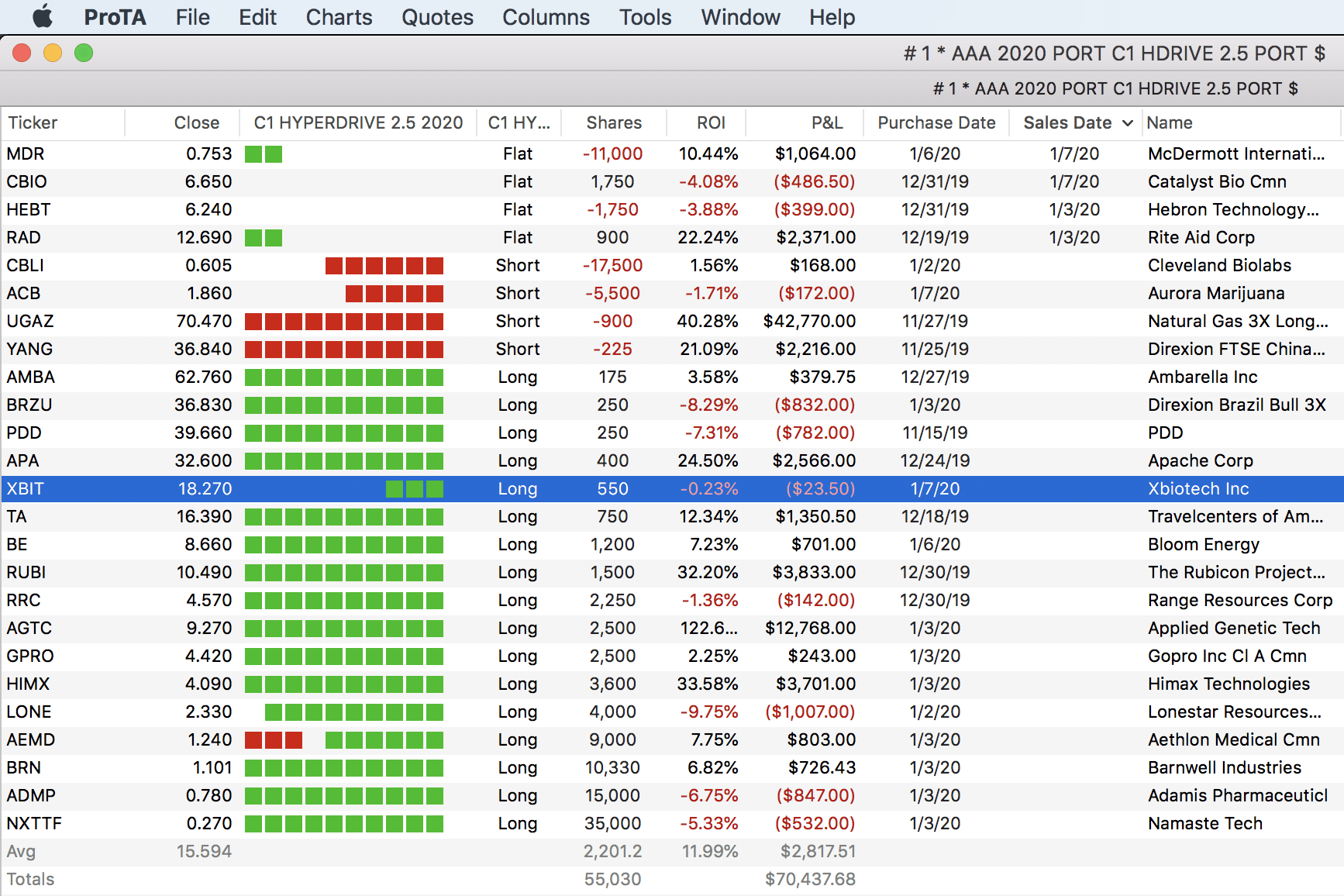Select the CBIO ticker row
The image size is (1344, 896).
672,181
